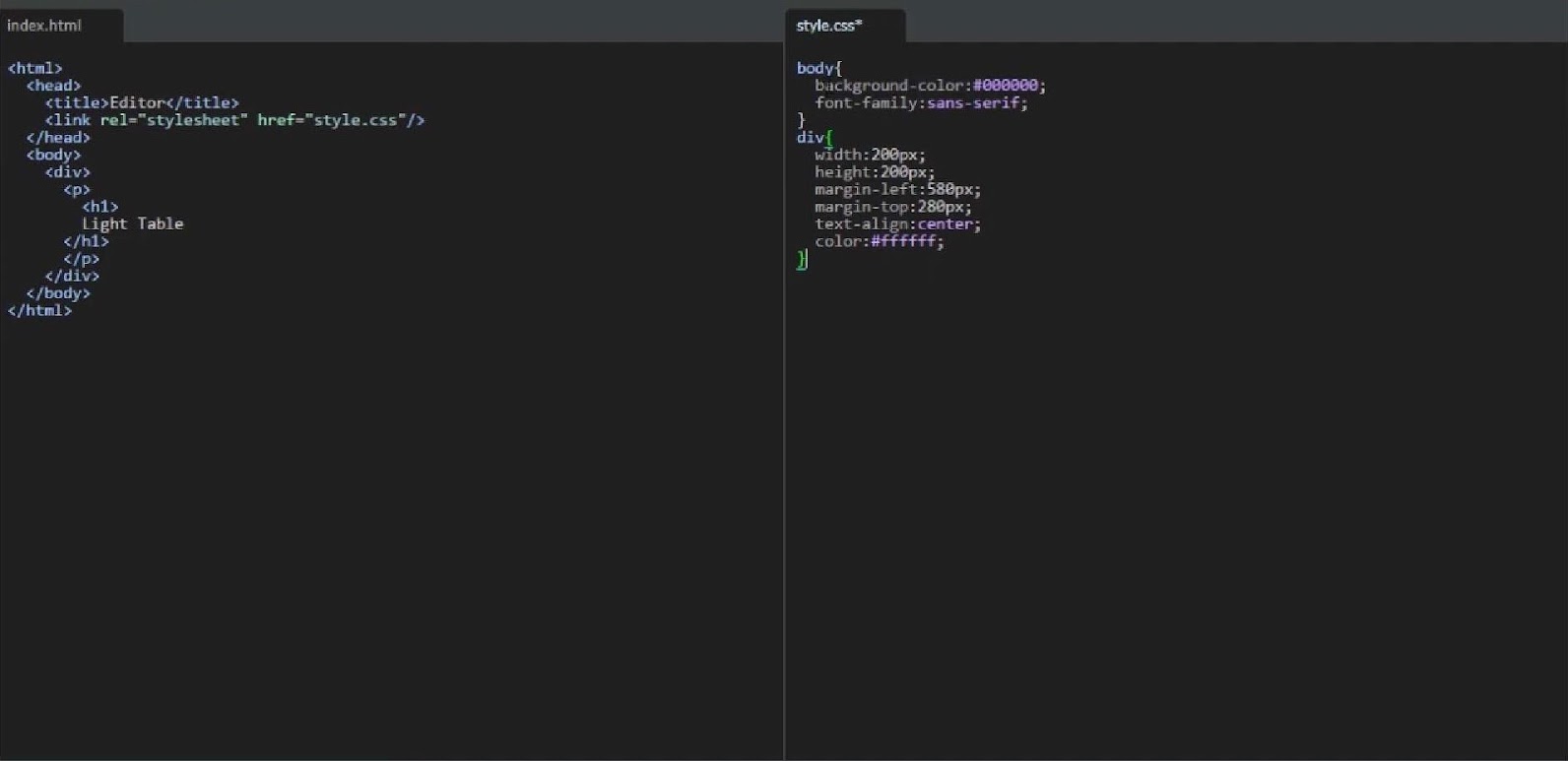Click the body selector in style.css

pos(815,68)
